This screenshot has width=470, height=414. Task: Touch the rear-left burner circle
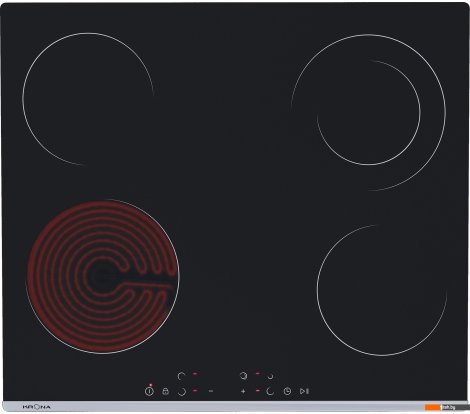click(88, 99)
